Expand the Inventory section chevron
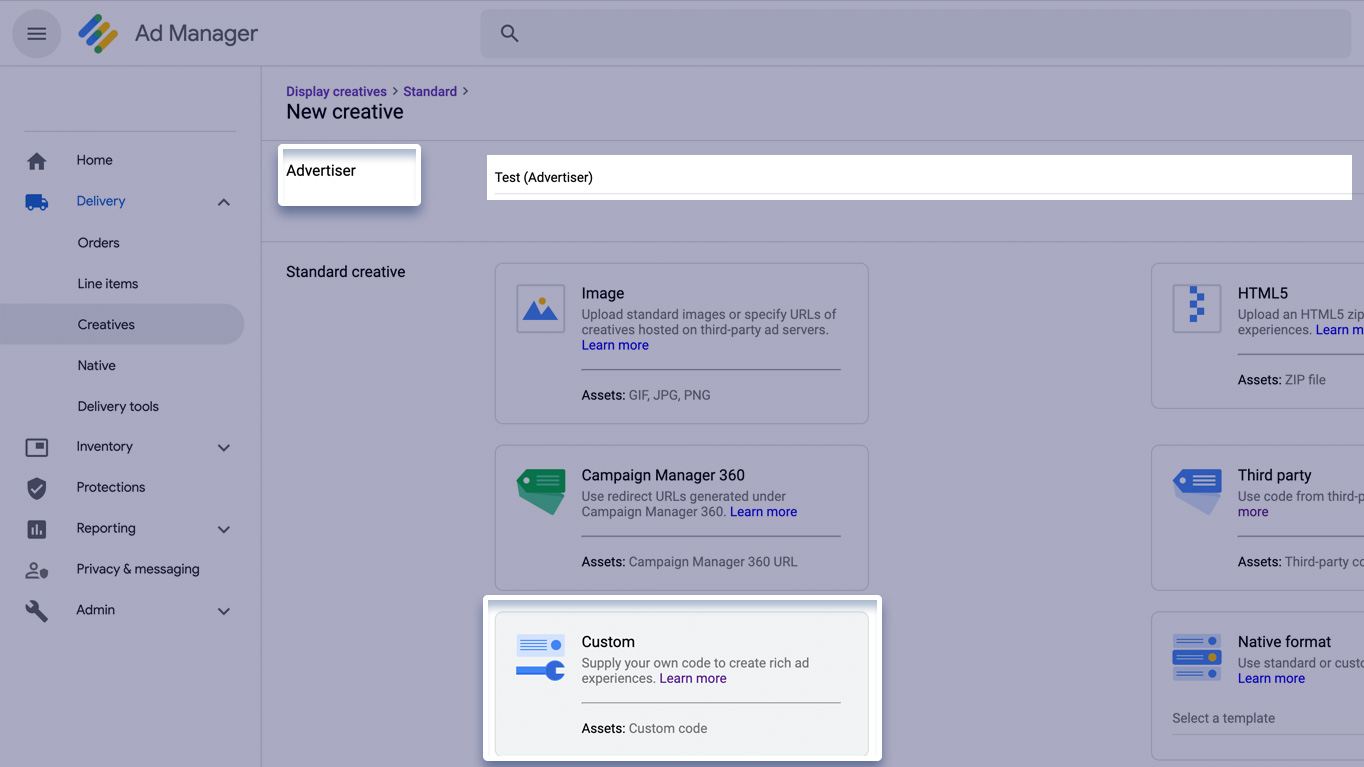1364x767 pixels. coord(224,448)
